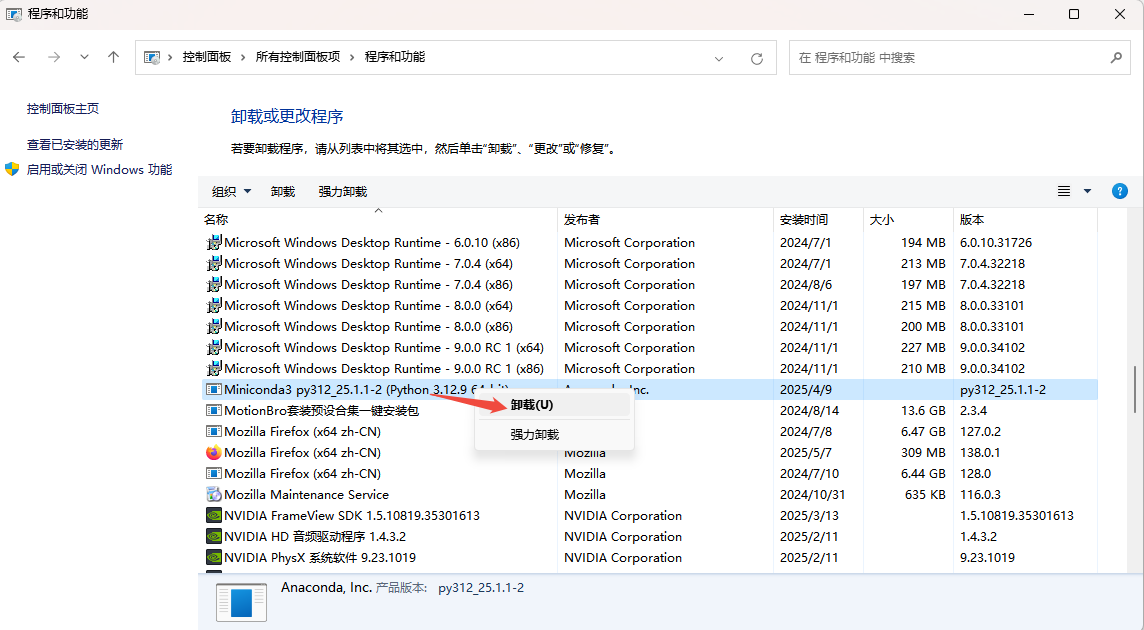
Task: Click the NVIDIA PhysX 系统软件 icon
Action: pos(213,558)
